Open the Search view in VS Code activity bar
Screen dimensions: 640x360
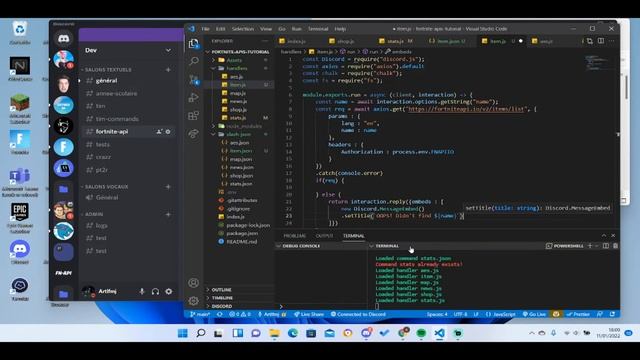click(x=194, y=61)
